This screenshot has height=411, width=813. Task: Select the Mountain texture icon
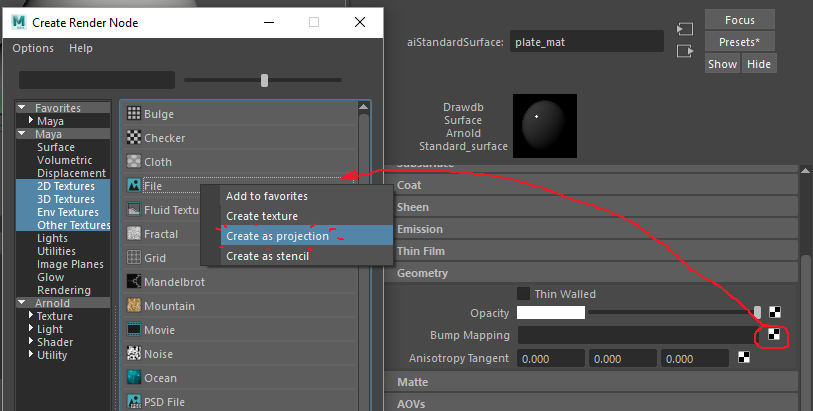click(133, 306)
